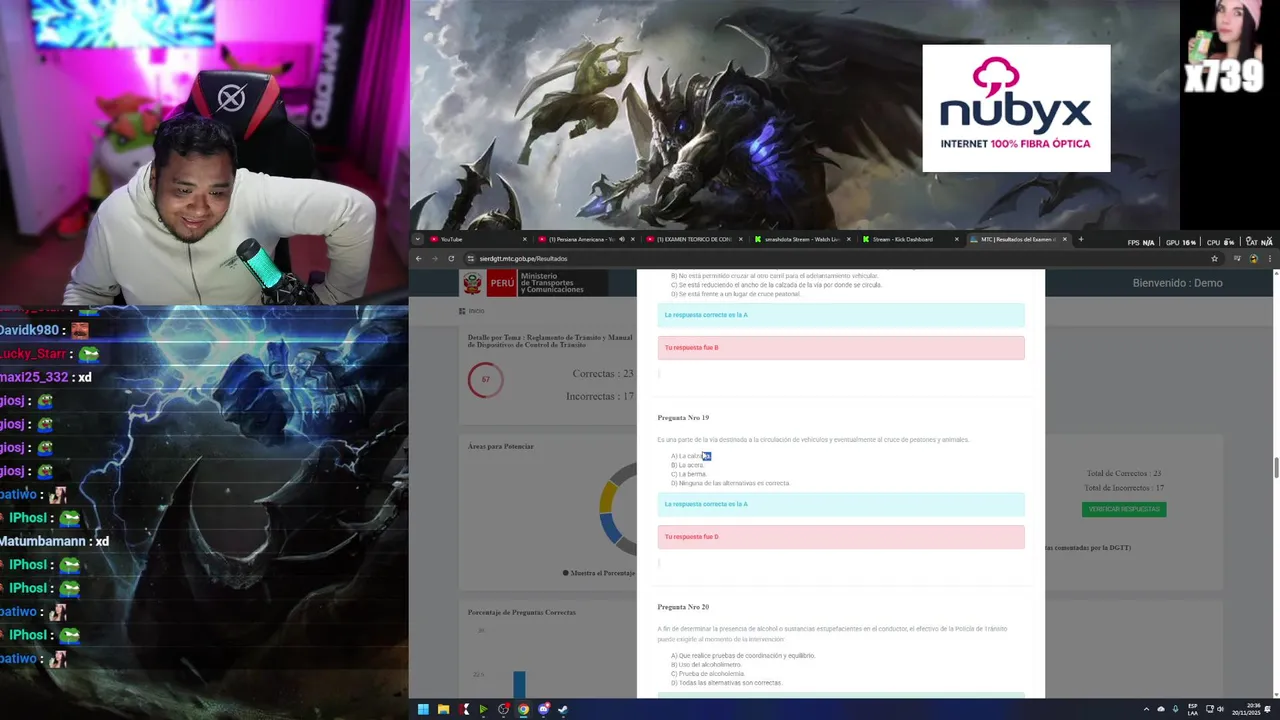This screenshot has height=720, width=1280.
Task: Select option D) Todas las alternativas son correctas
Action: click(x=726, y=683)
